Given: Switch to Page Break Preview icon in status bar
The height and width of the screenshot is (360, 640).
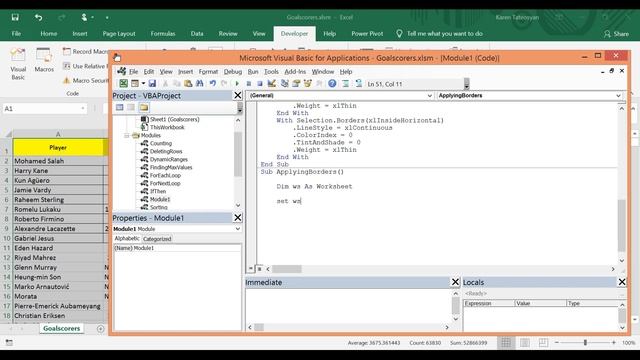Looking at the screenshot, I should pos(543,342).
